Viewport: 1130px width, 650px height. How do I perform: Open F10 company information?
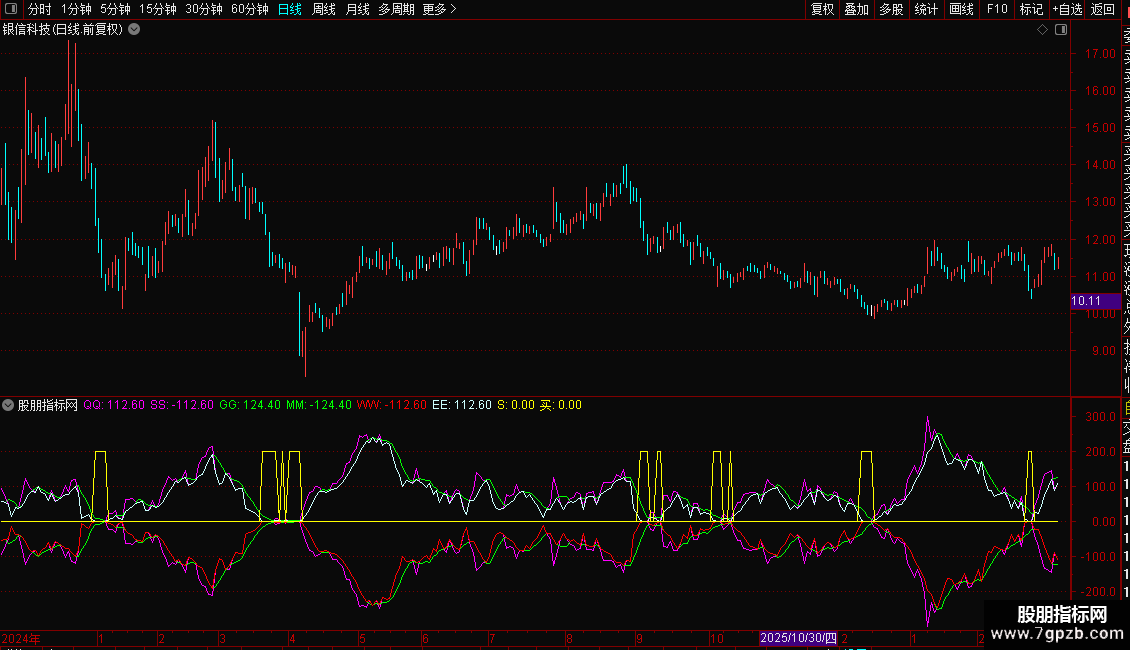997,9
